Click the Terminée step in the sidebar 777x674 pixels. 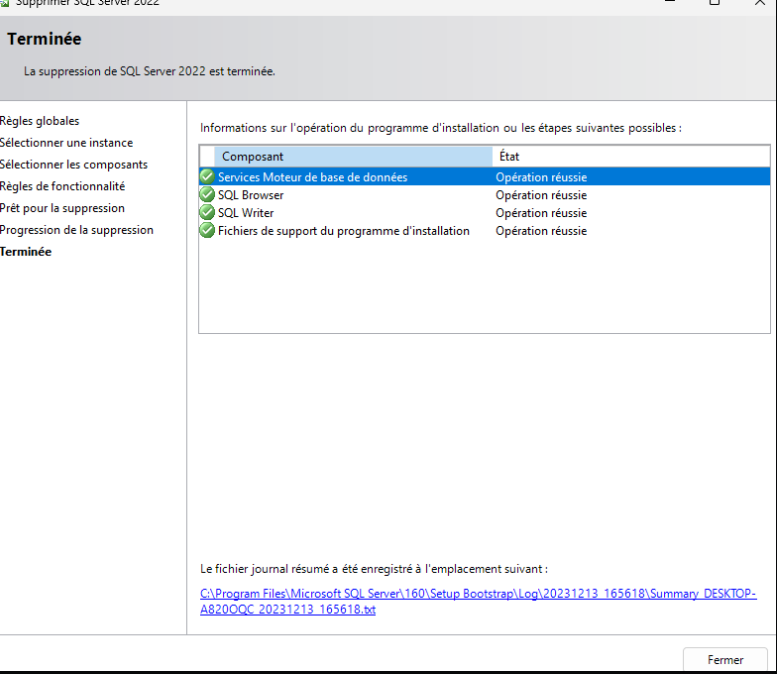[26, 252]
